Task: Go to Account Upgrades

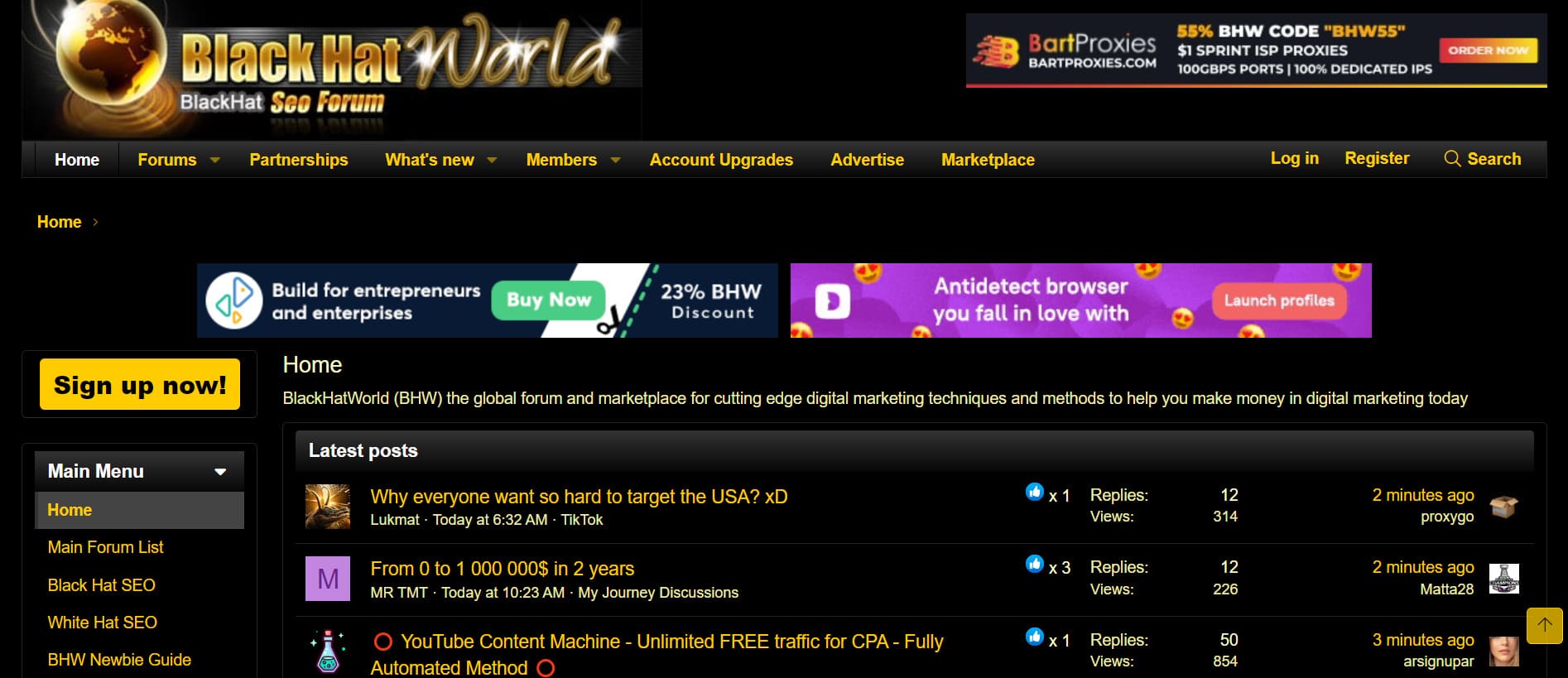Action: [x=721, y=160]
